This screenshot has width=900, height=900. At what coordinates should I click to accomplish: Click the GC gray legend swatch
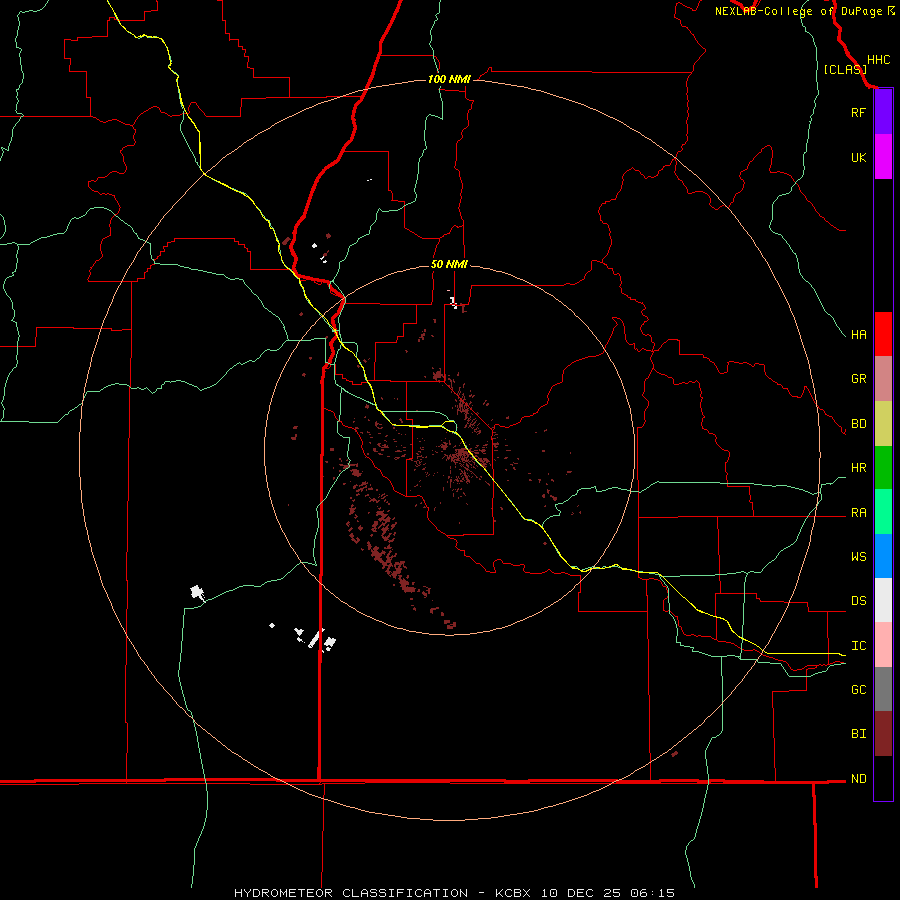(x=883, y=689)
